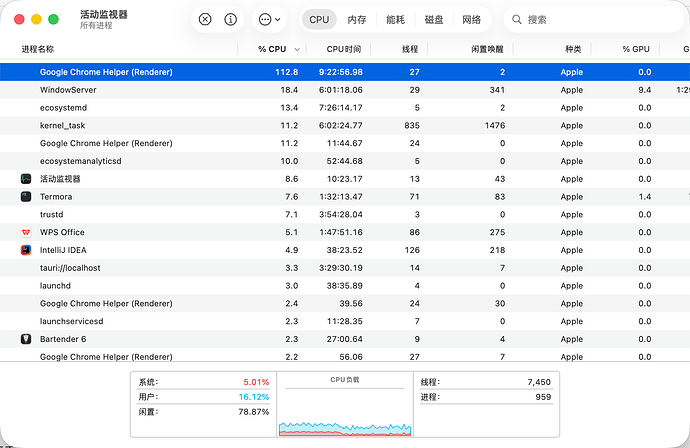Select the highlighted Chrome Helper row at 112.8% CPU
Viewport: 690px width, 448px height.
tap(345, 72)
